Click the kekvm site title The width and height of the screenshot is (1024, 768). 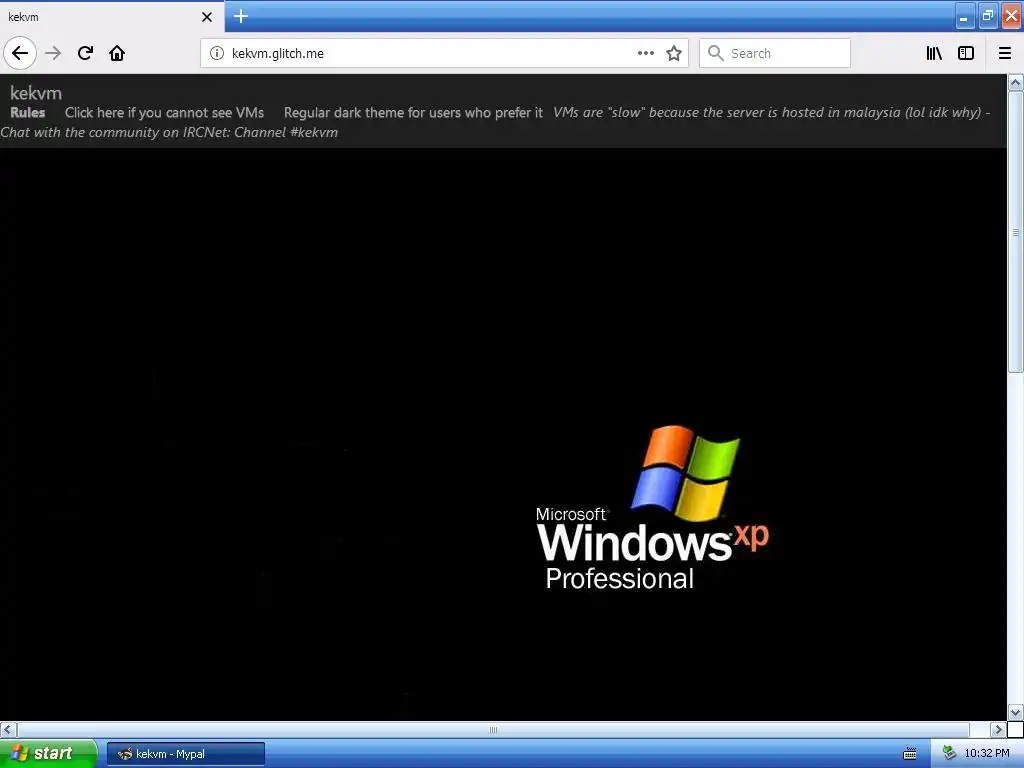(36, 93)
